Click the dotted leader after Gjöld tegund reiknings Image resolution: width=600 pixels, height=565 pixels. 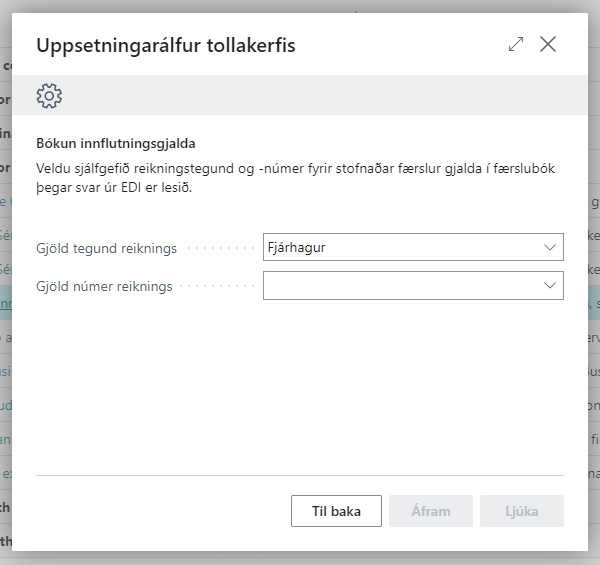[220, 248]
